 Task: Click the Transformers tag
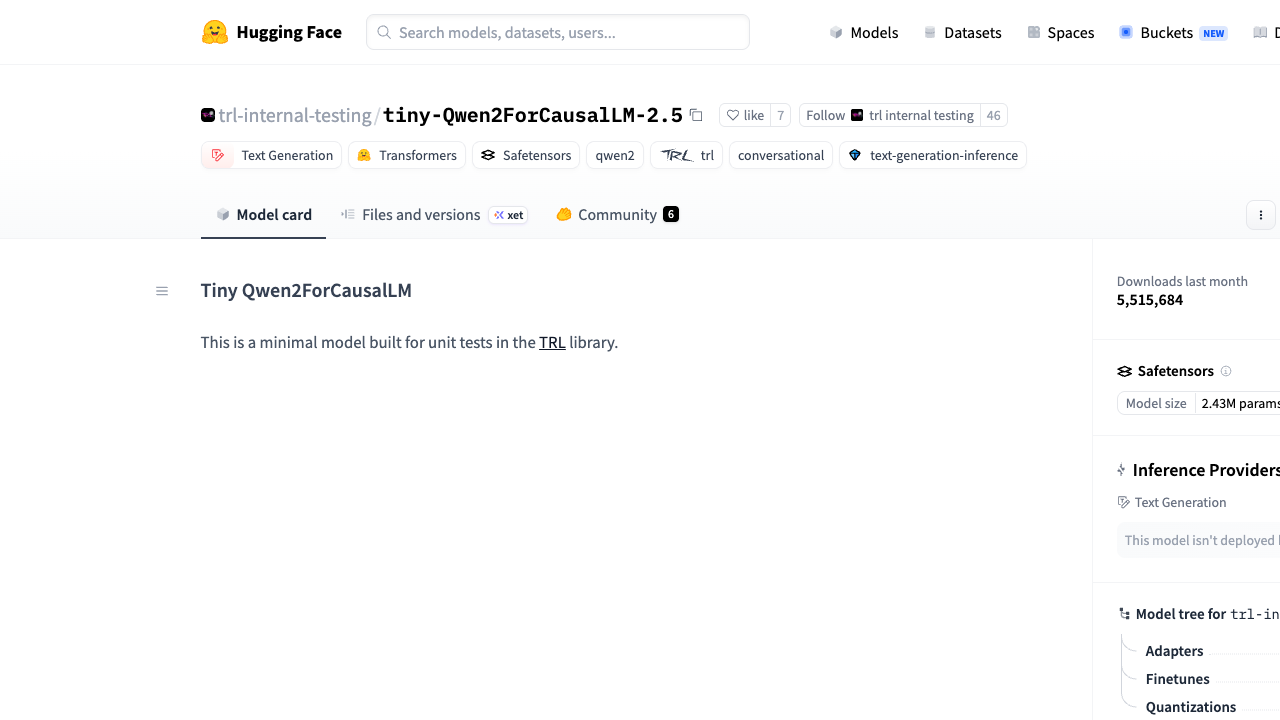coord(407,155)
